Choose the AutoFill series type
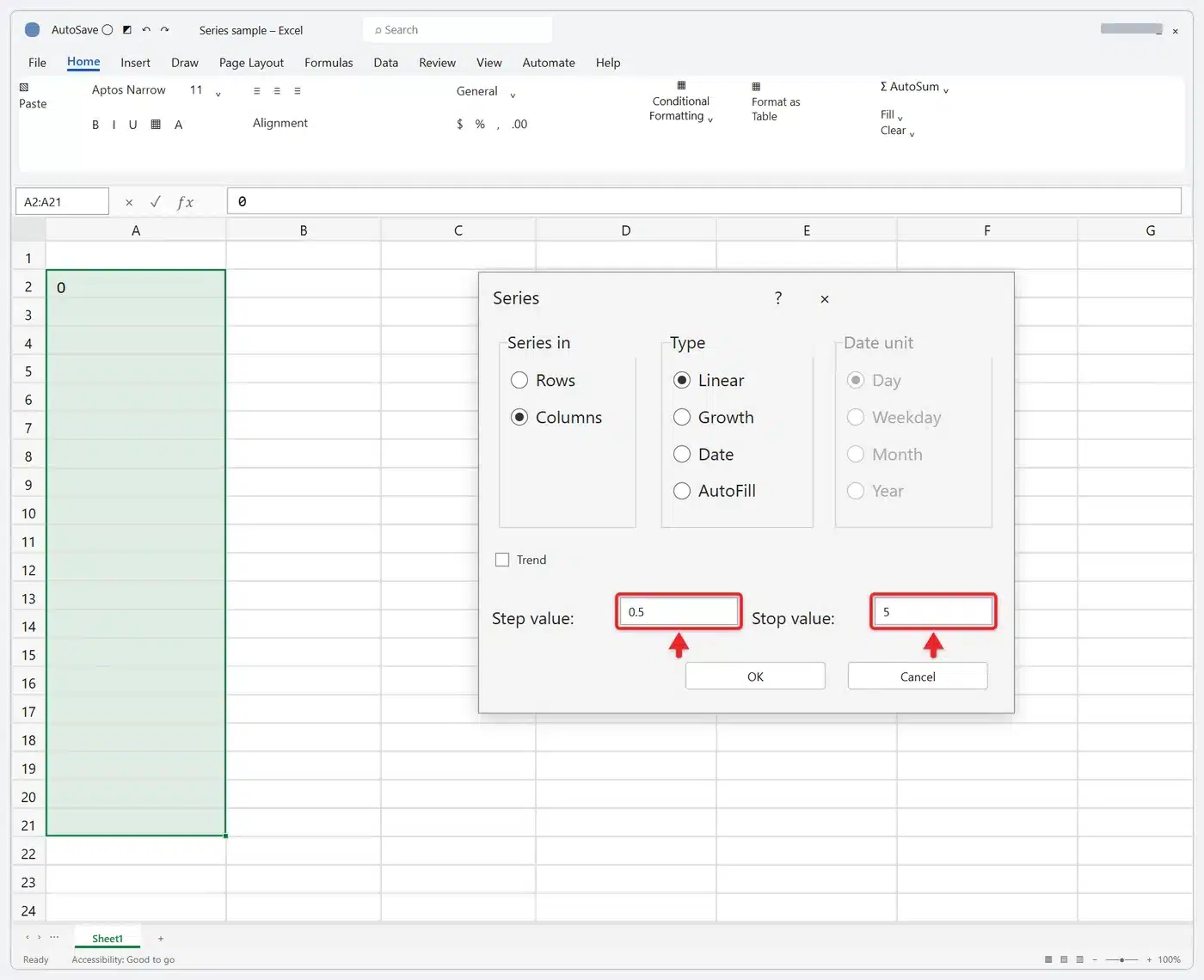This screenshot has width=1204, height=980. [x=682, y=491]
